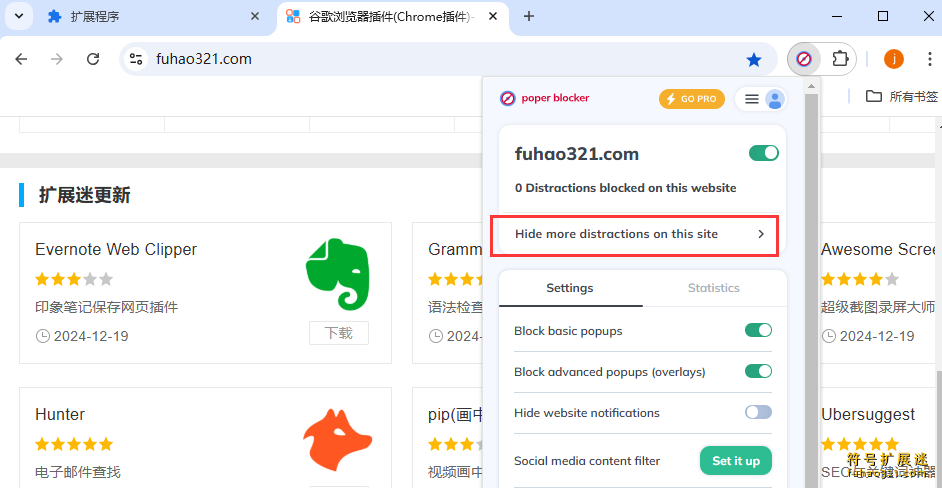
Task: Open the tab search dropdown arrow
Action: (x=19, y=16)
